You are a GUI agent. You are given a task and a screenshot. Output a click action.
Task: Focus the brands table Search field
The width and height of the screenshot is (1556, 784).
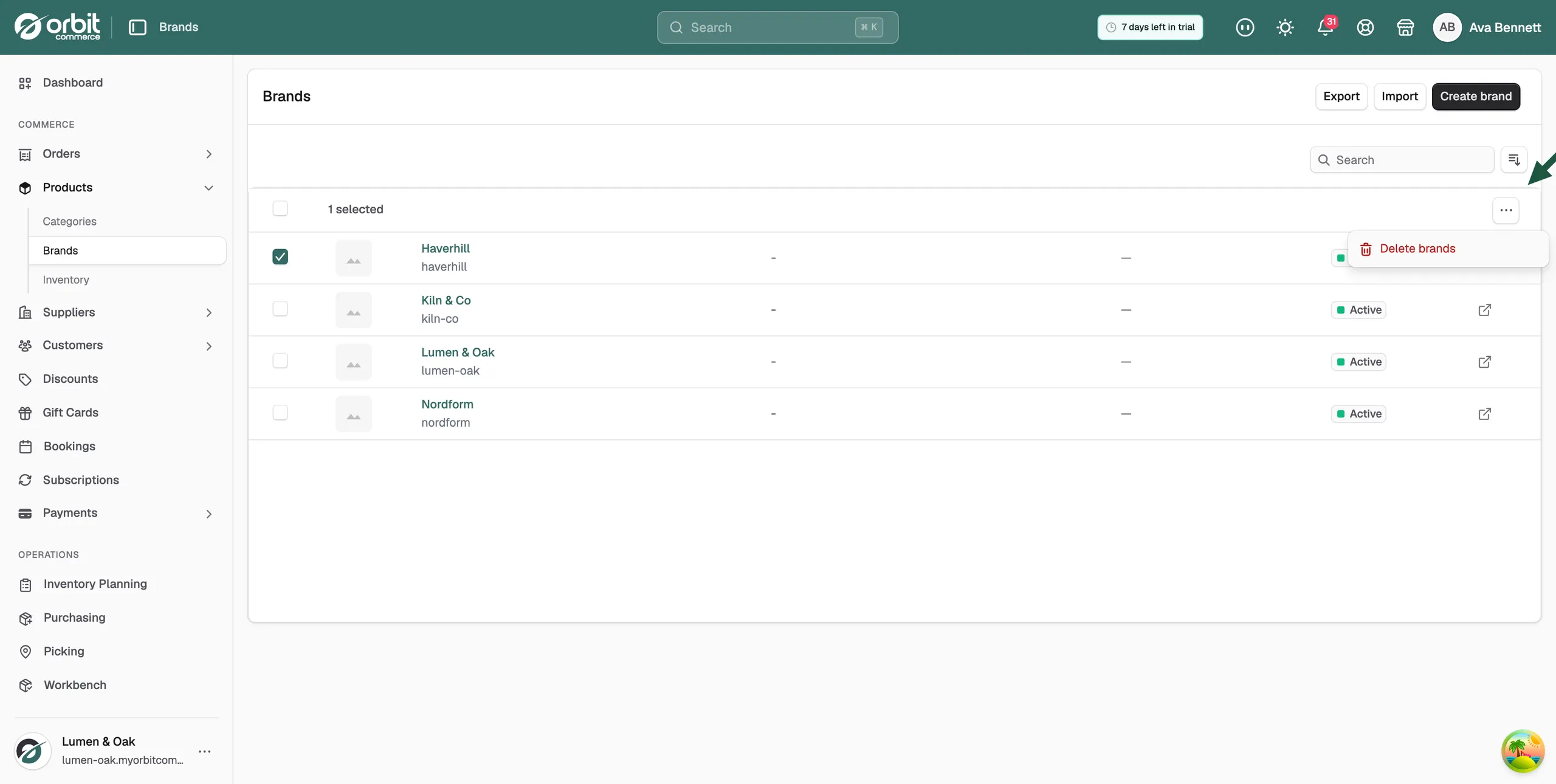(x=1402, y=160)
